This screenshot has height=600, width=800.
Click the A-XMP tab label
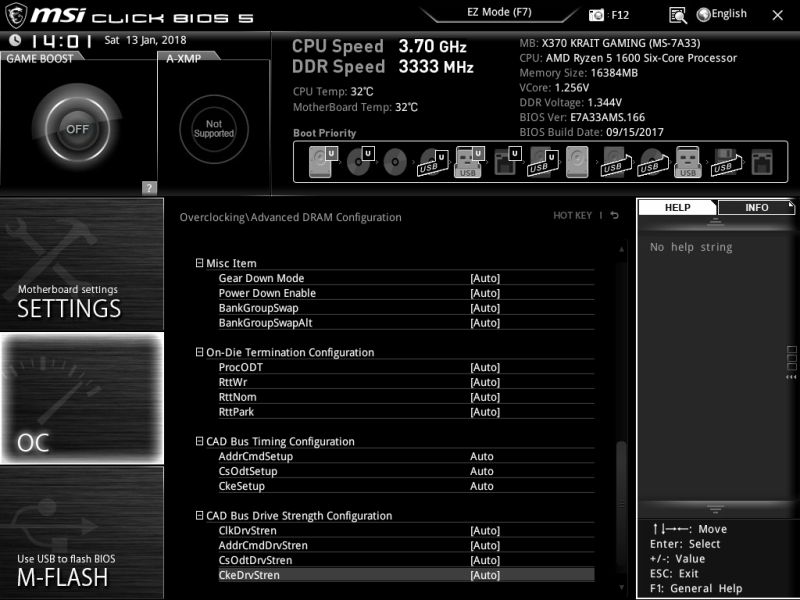coord(184,58)
